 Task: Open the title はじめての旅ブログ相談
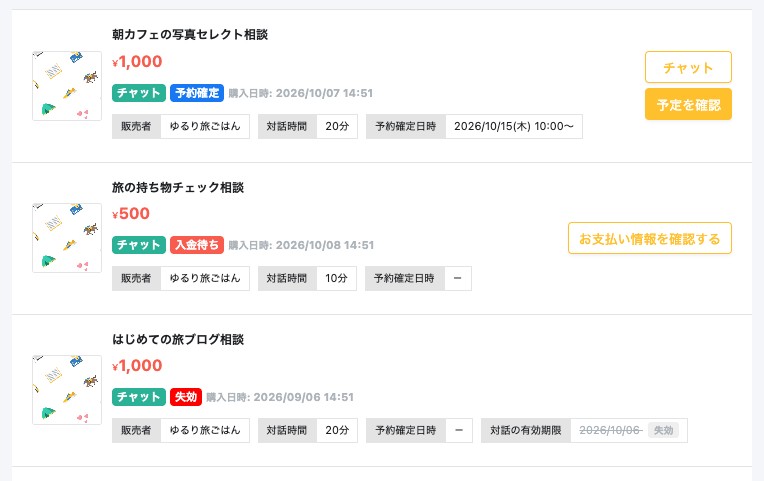[178, 339]
